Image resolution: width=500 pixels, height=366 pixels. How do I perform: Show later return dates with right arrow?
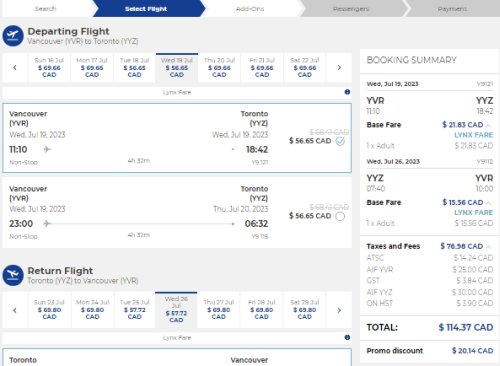click(x=339, y=310)
